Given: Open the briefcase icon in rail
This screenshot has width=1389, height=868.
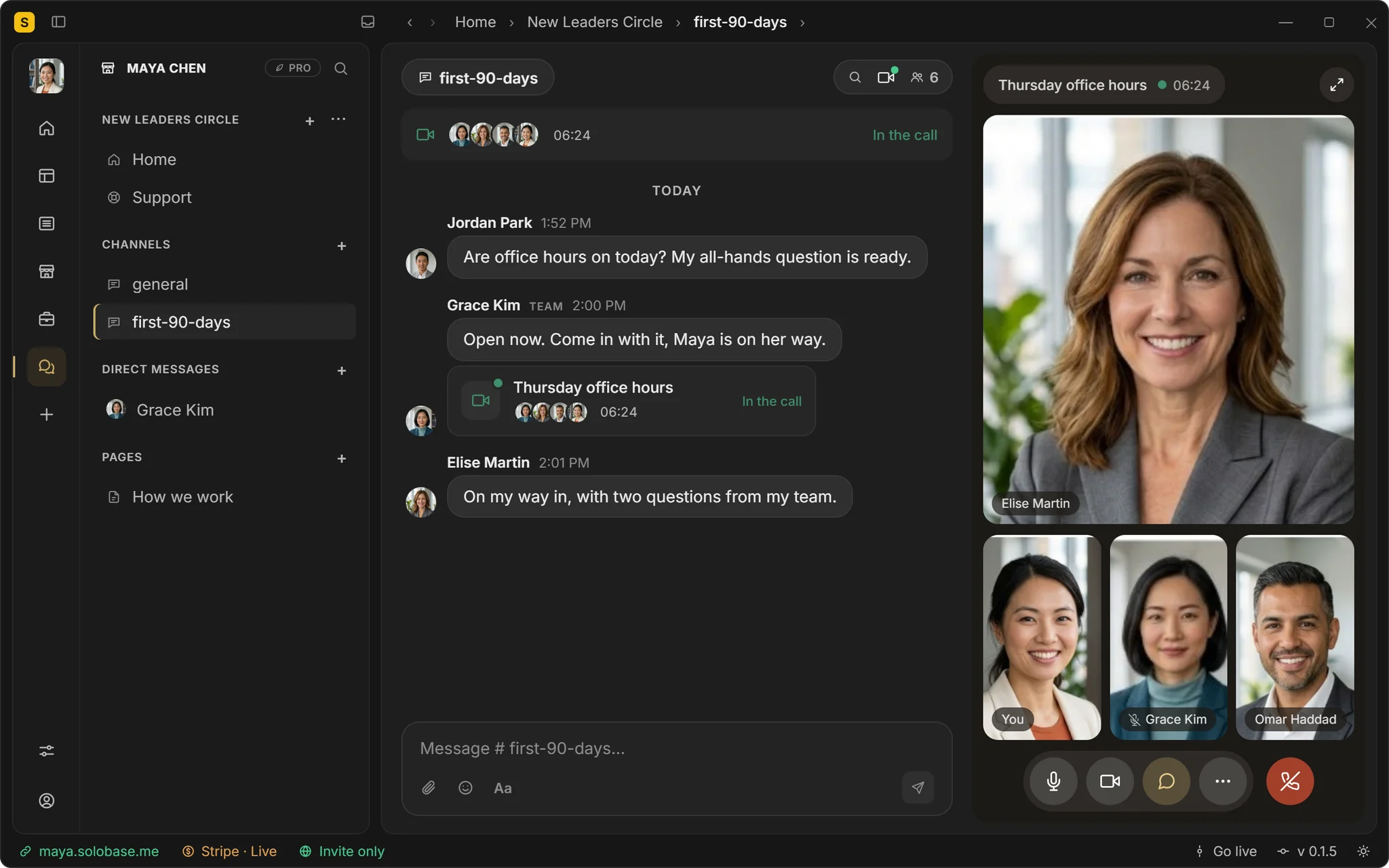Looking at the screenshot, I should click(x=46, y=319).
